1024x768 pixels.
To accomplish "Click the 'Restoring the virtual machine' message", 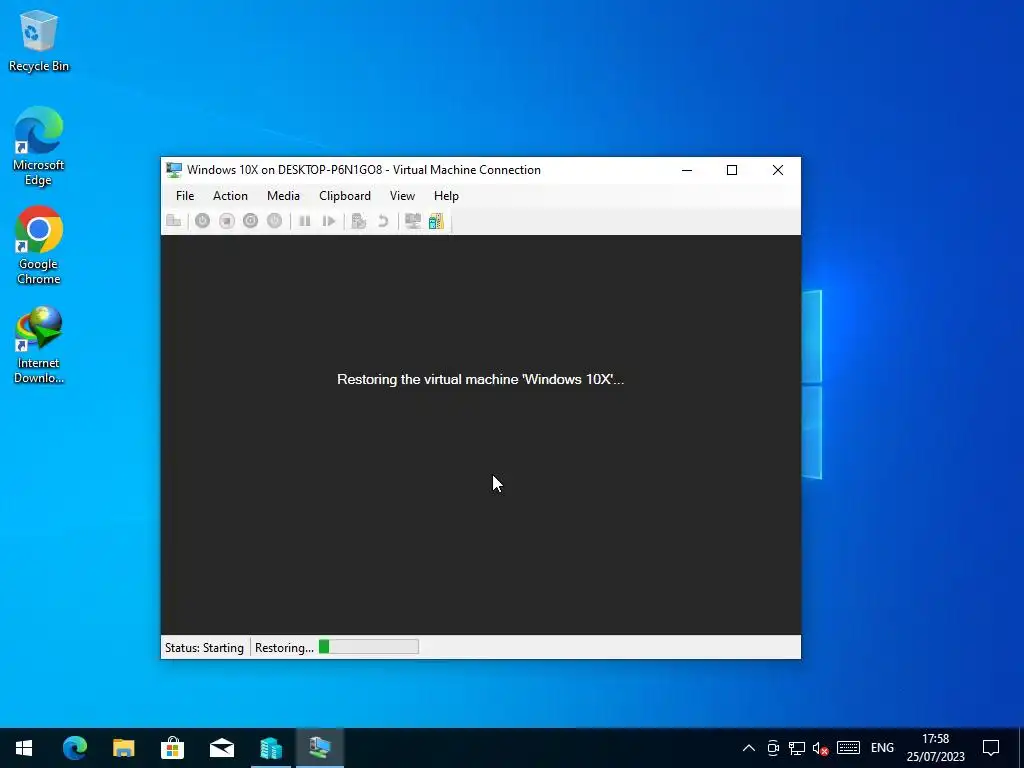I will pos(481,379).
